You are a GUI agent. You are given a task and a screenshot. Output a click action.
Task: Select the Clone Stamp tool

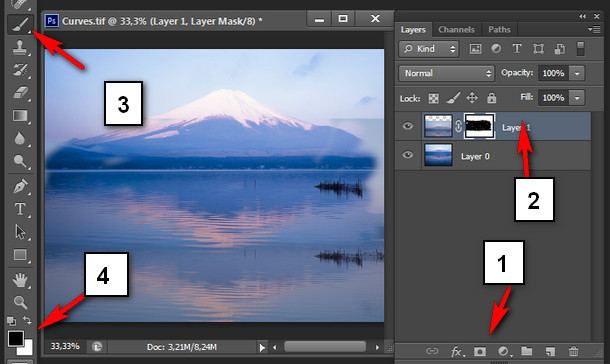(x=20, y=47)
